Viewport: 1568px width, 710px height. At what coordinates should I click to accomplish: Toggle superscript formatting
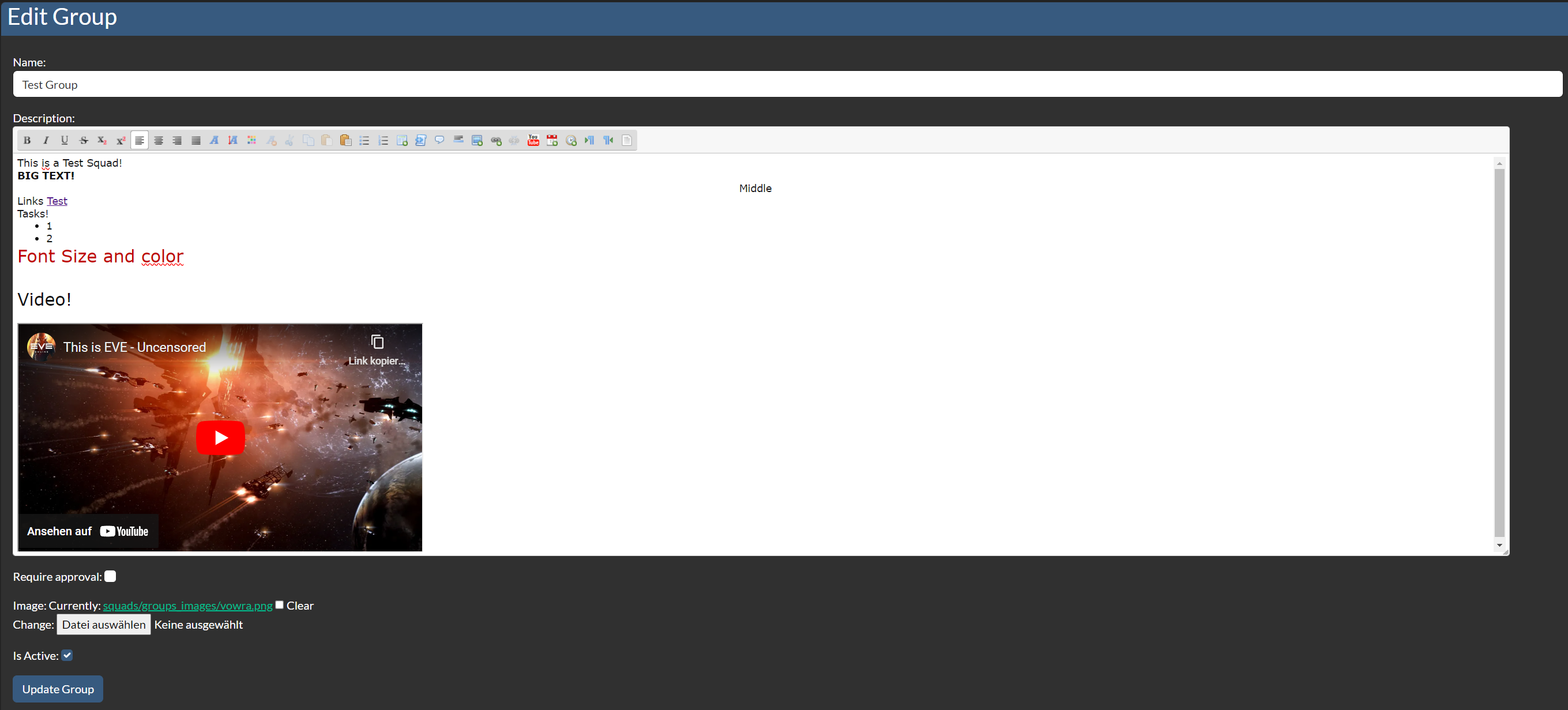tap(121, 140)
